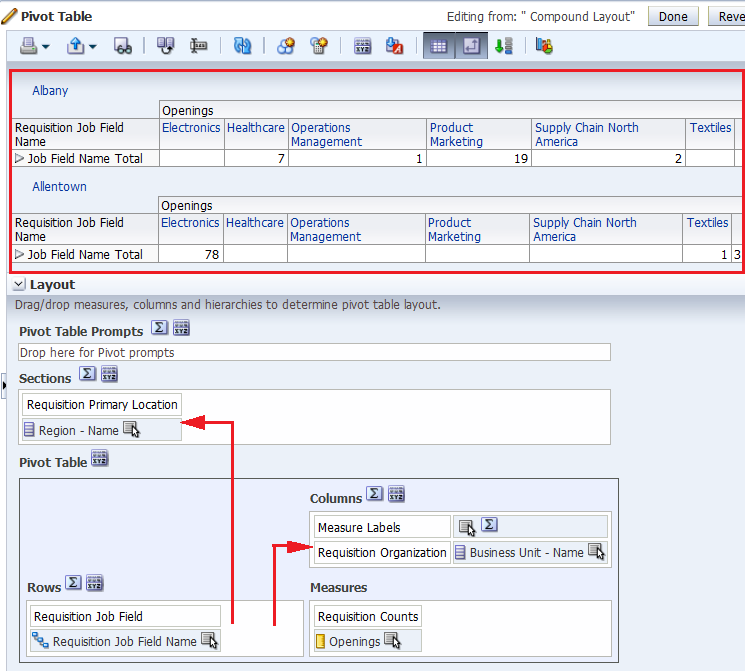Click the Openings measure item
The image size is (745, 671).
(x=367, y=642)
